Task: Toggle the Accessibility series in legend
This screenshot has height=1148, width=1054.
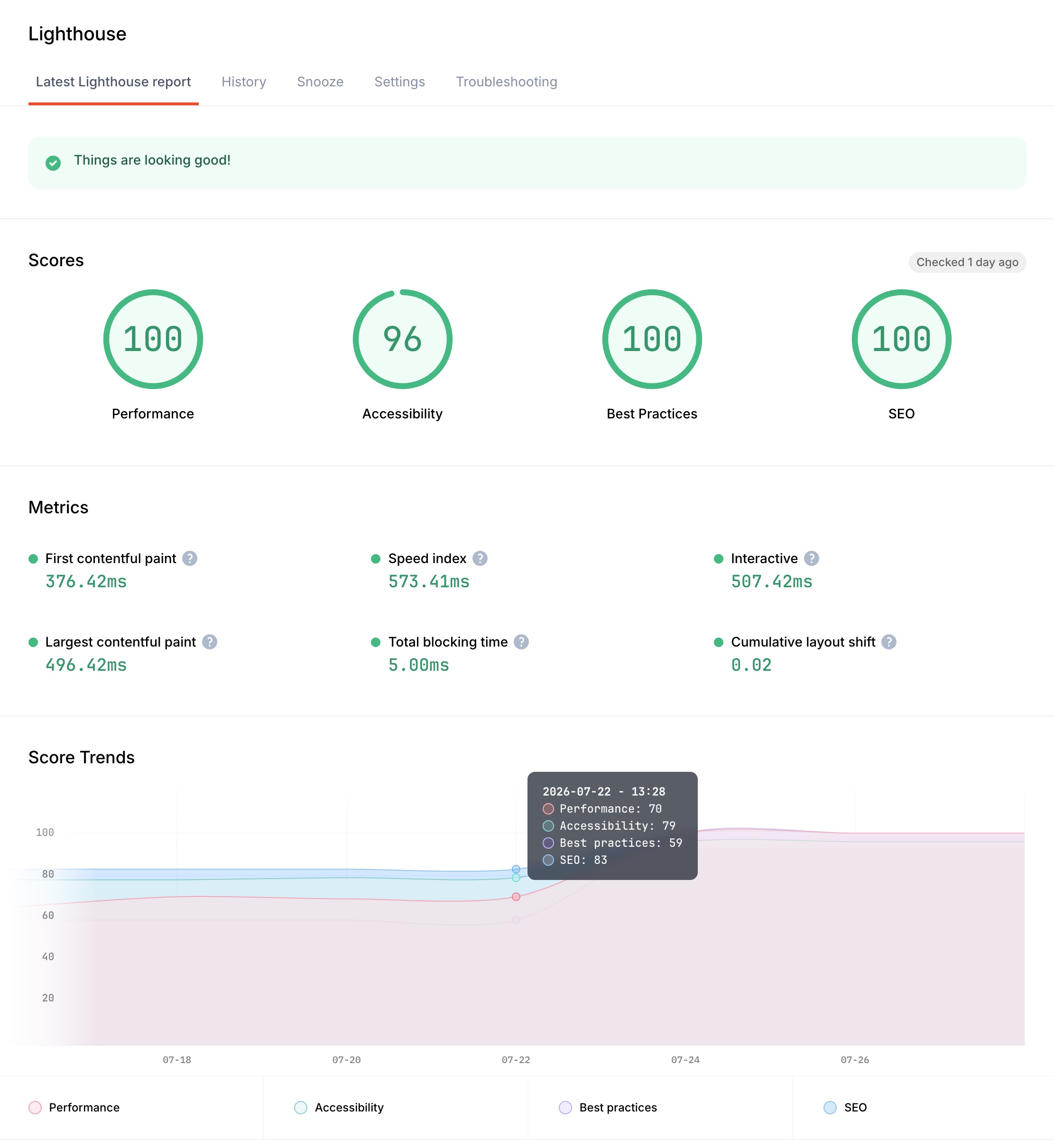Action: 339,1108
